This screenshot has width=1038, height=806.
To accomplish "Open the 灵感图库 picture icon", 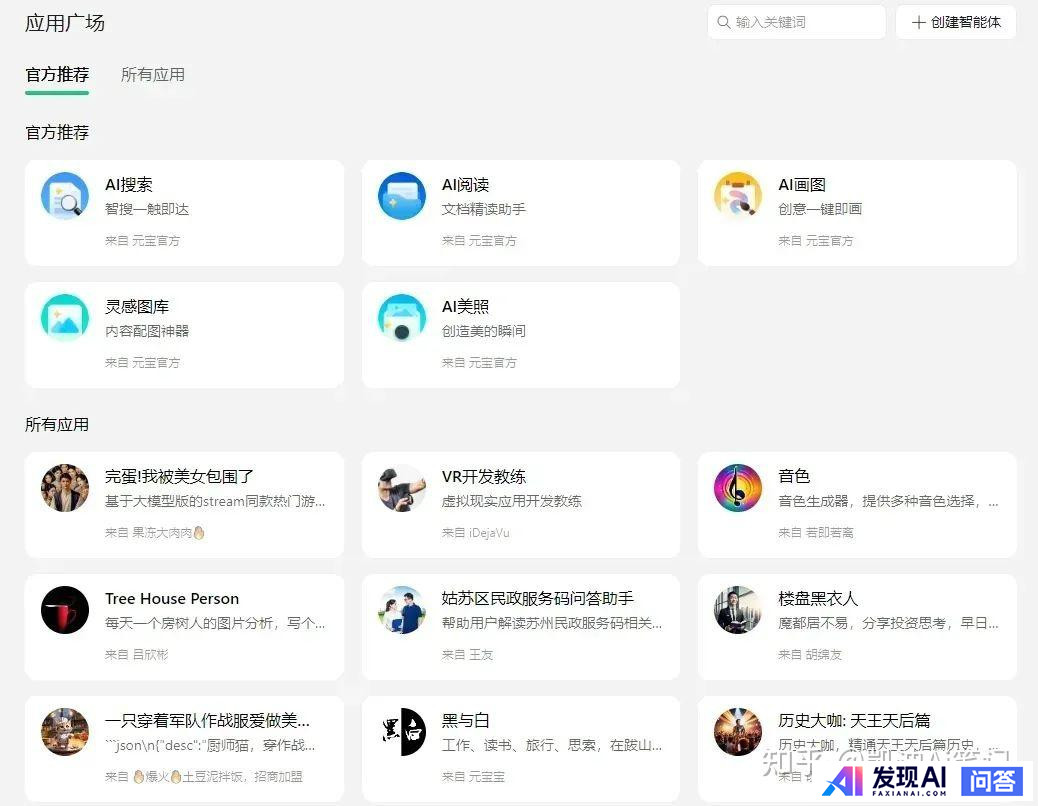I will (65, 318).
